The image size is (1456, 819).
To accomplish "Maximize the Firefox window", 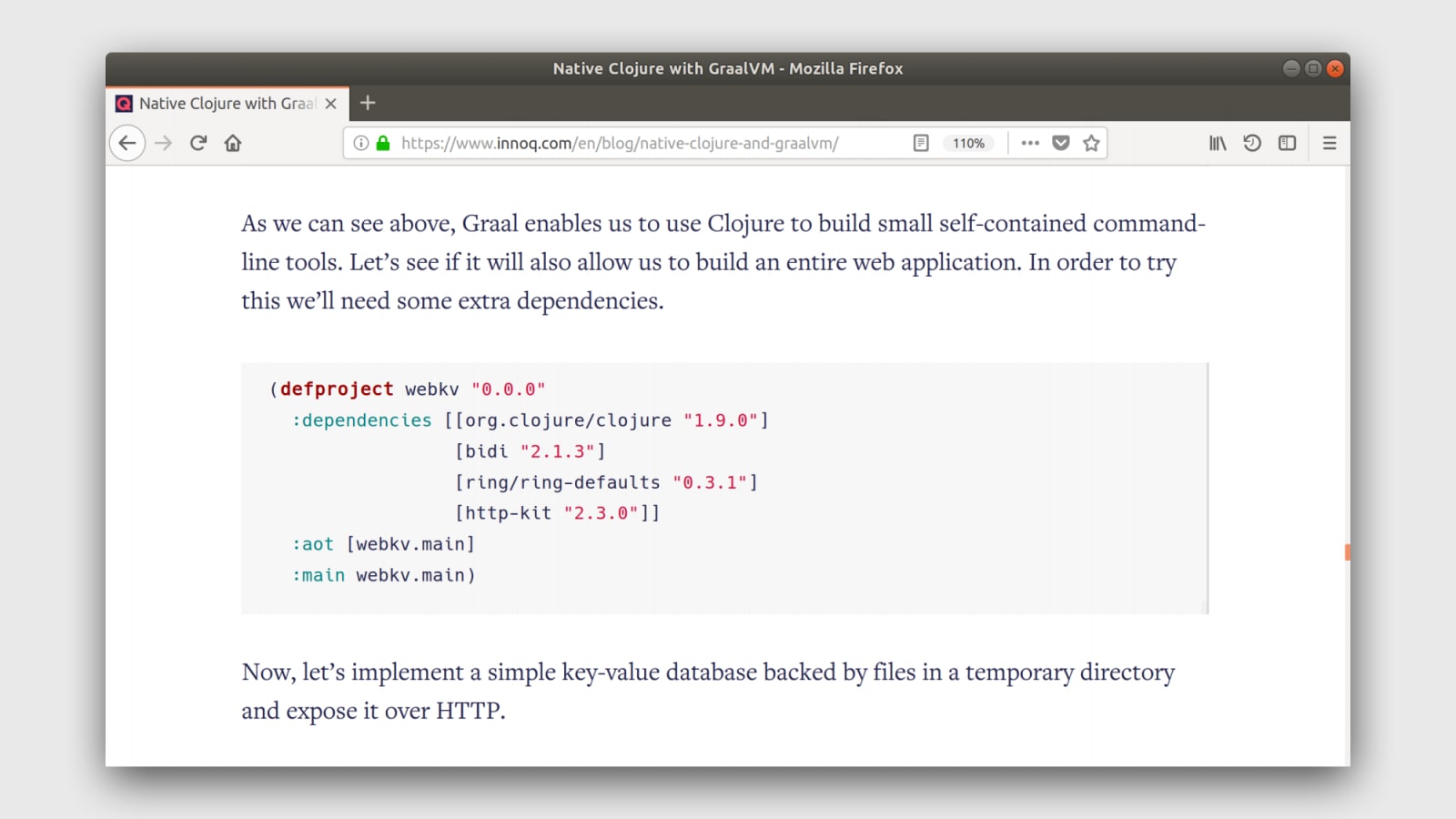I will 1313,68.
